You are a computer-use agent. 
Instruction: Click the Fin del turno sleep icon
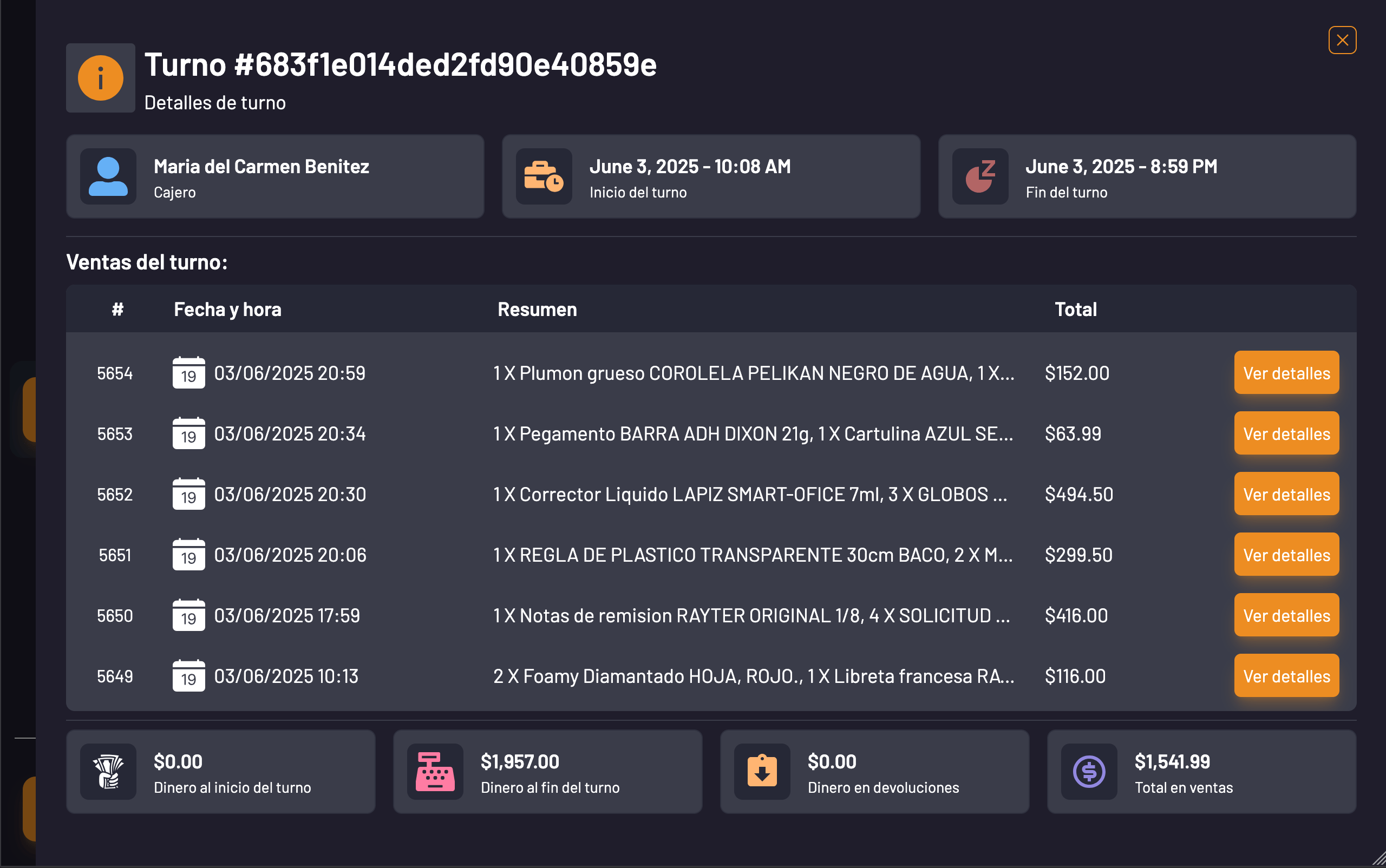[x=979, y=176]
